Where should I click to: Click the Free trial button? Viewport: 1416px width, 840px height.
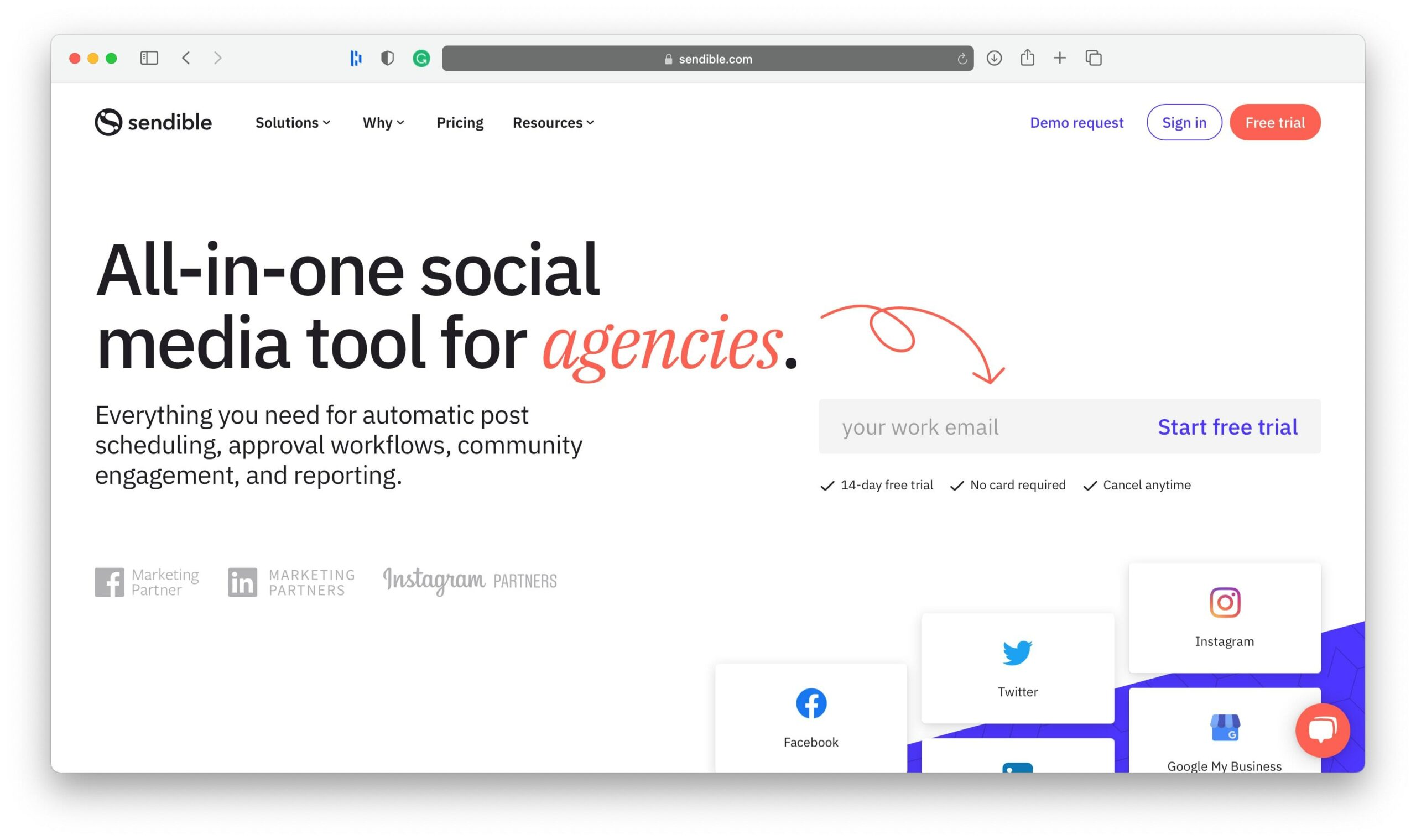point(1275,122)
